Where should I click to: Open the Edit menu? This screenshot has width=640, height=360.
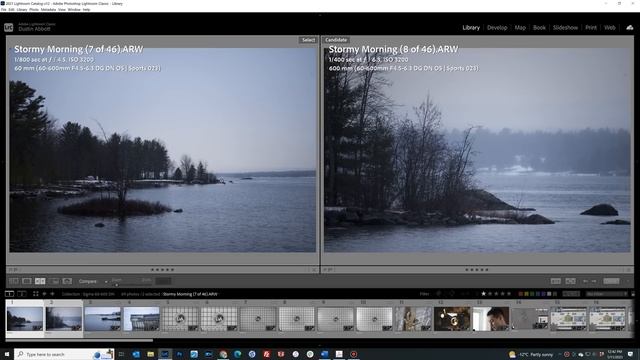(x=11, y=9)
